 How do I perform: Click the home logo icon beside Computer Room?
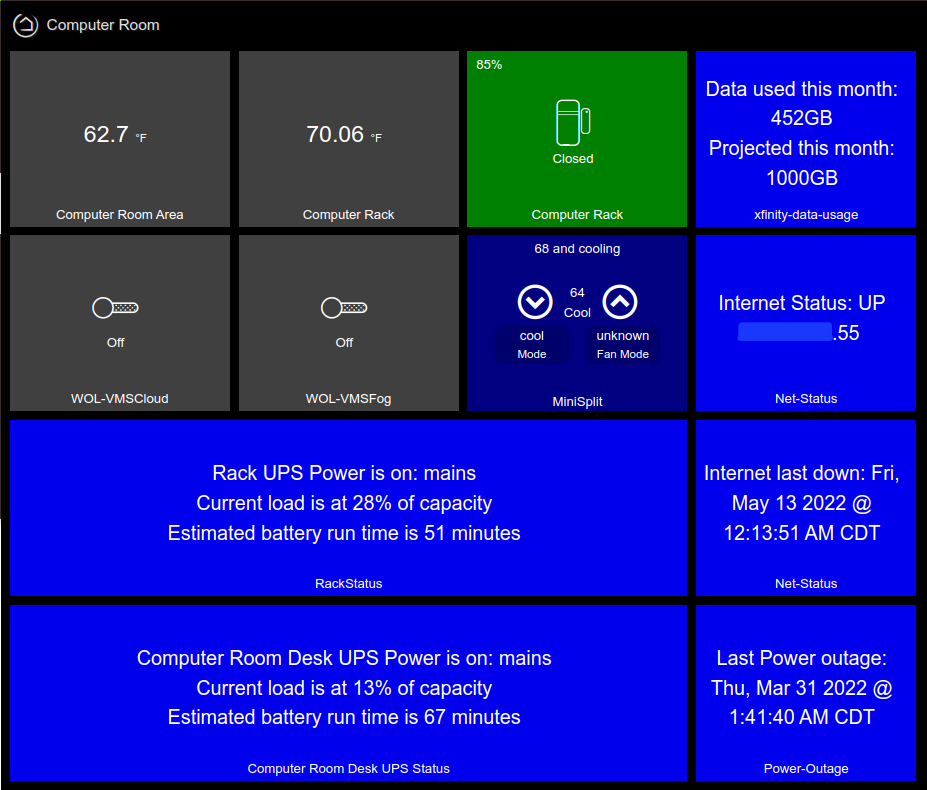[25, 25]
